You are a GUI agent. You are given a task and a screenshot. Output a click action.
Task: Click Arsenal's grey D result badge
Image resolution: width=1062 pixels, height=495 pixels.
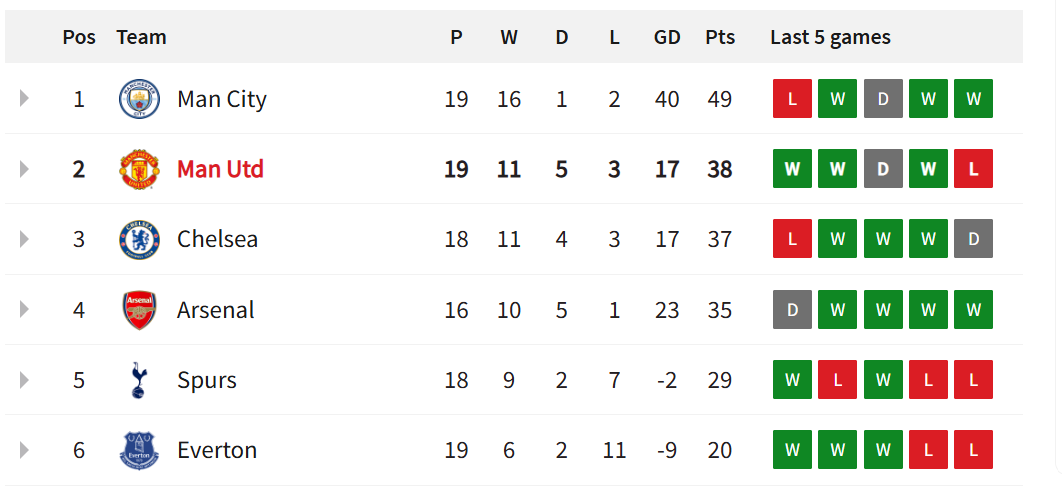coord(792,310)
